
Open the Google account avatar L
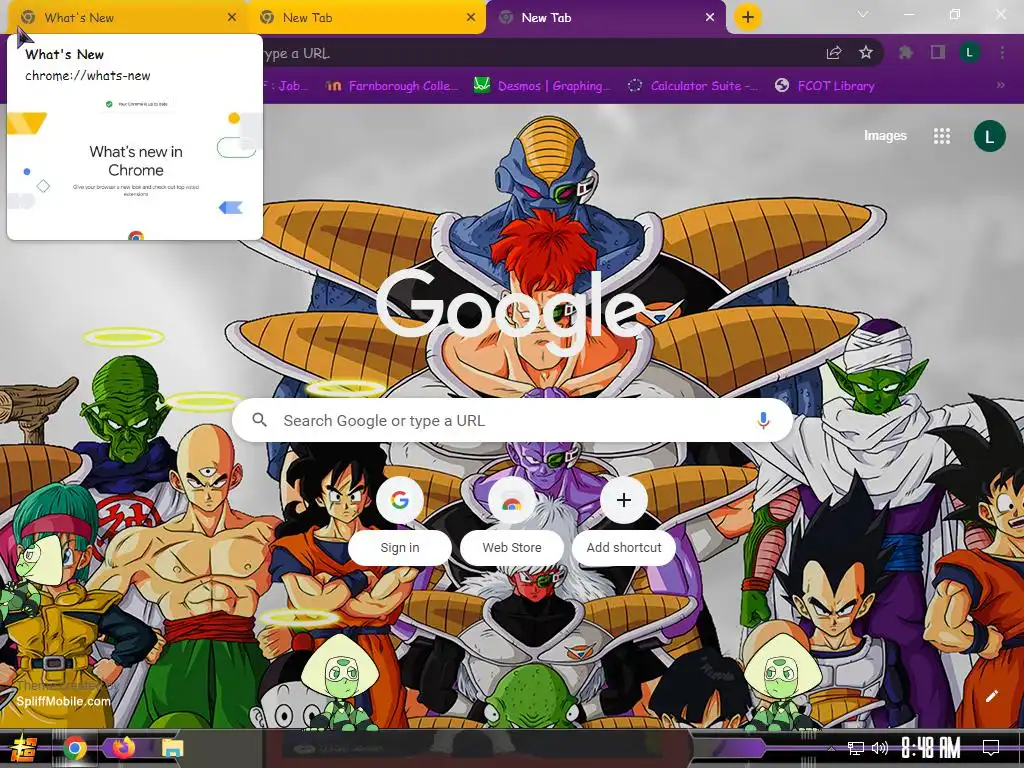[x=989, y=136]
